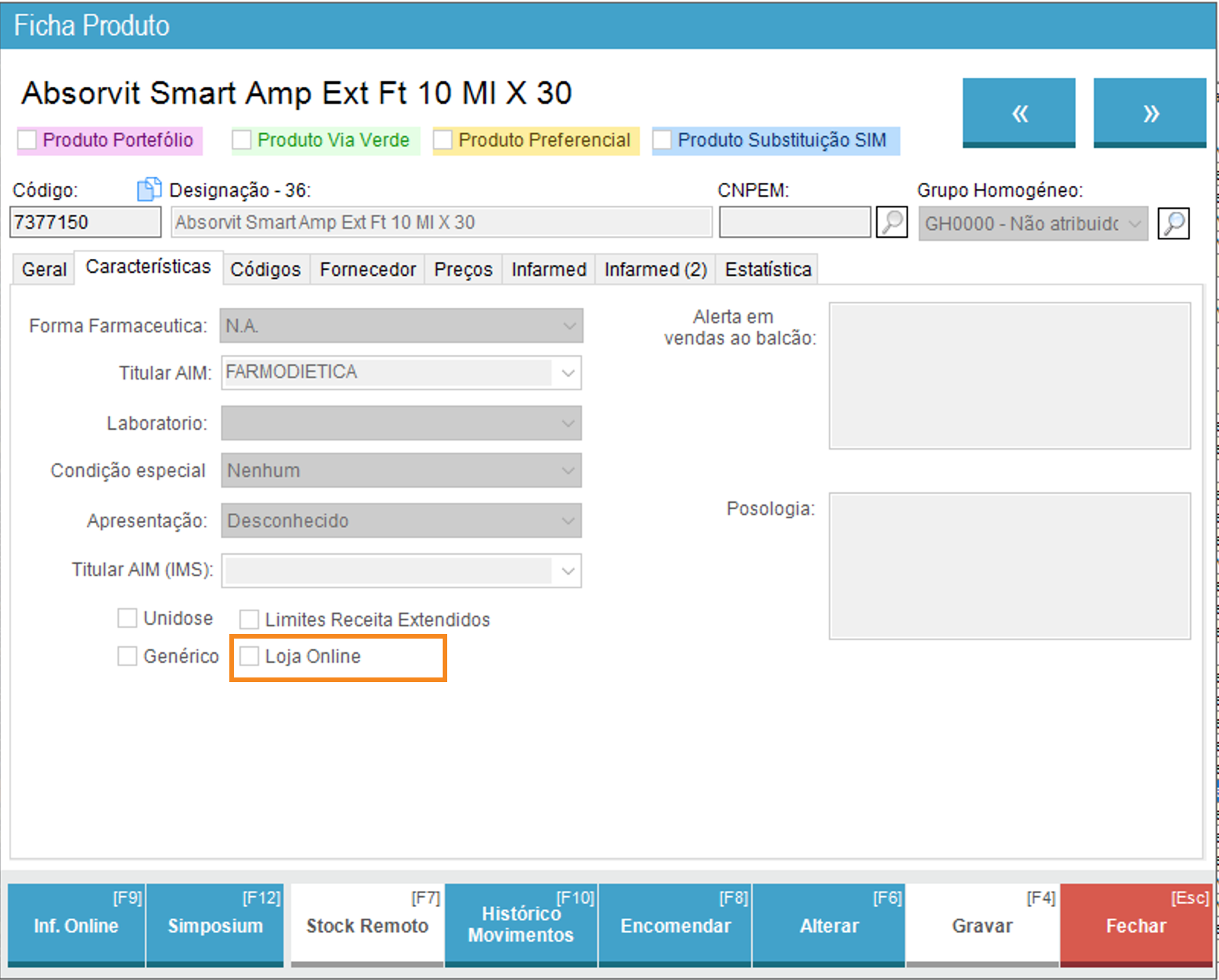Open the Titular AIM (IMS) dropdown
The height and width of the screenshot is (980, 1219).
click(x=568, y=571)
